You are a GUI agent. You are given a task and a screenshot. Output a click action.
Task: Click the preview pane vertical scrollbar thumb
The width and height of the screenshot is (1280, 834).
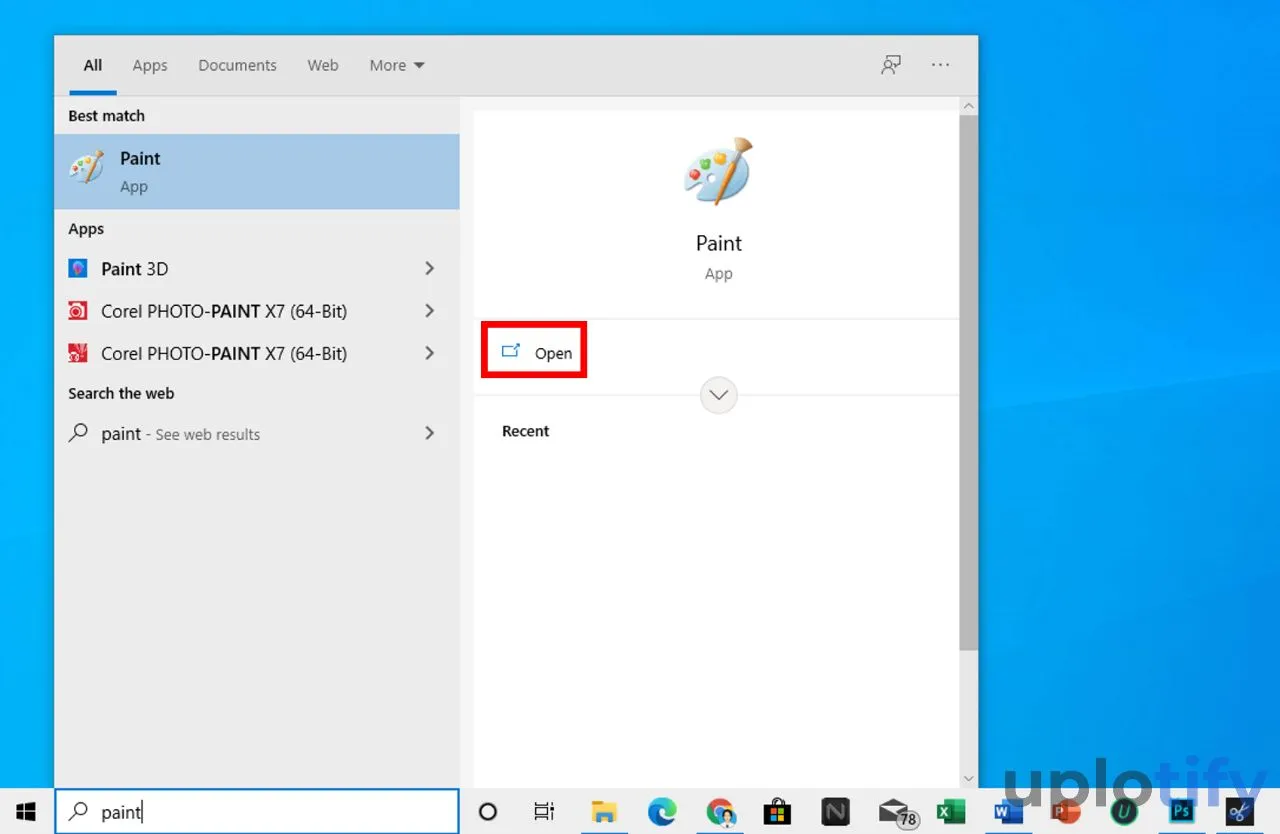[x=968, y=382]
